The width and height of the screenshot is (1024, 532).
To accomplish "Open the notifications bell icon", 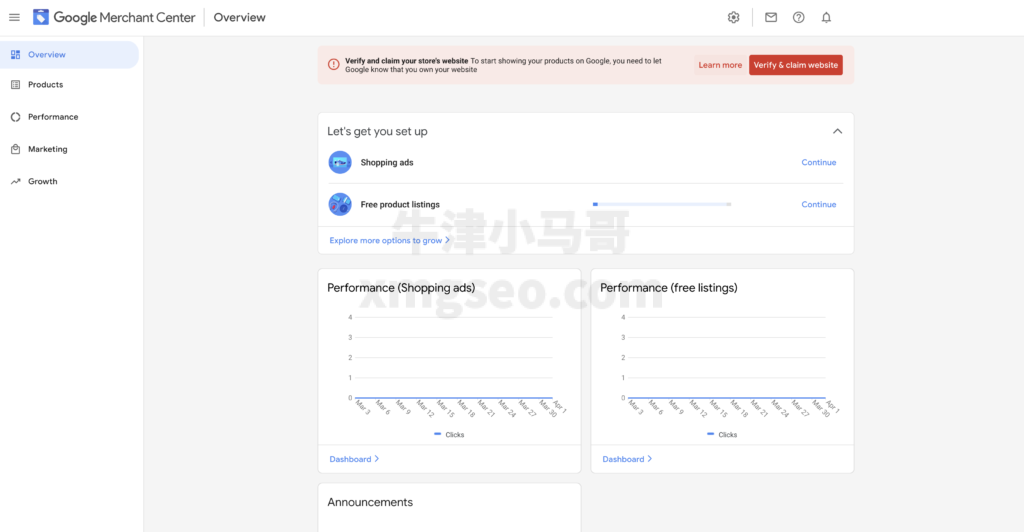I will pos(826,18).
